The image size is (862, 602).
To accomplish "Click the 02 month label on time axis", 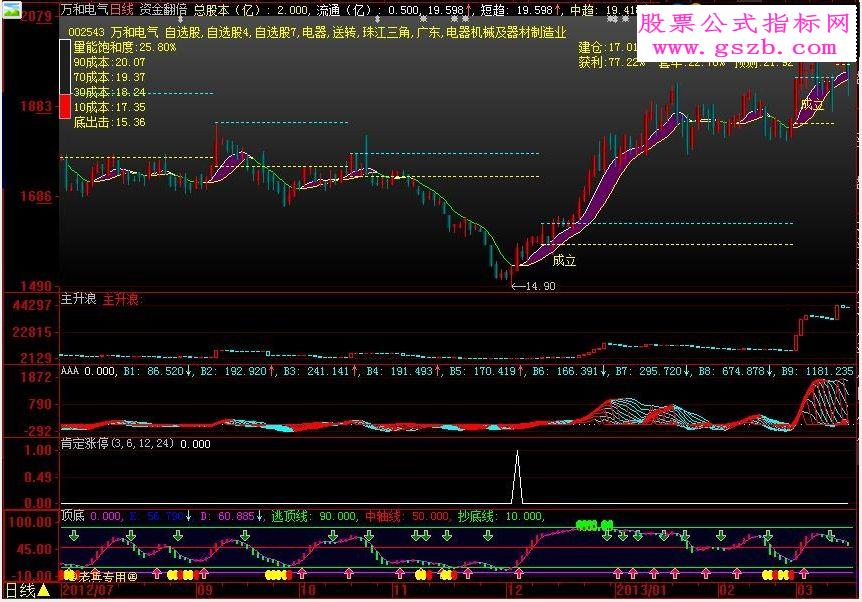I will click(x=726, y=590).
